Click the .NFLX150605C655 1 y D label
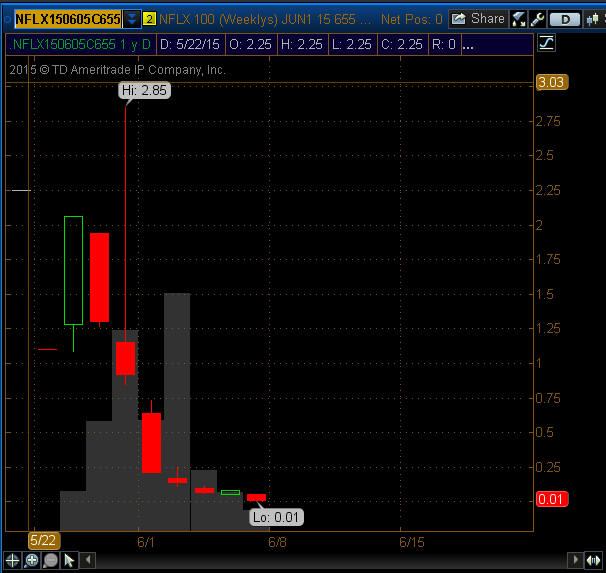606x573 pixels. [x=80, y=45]
